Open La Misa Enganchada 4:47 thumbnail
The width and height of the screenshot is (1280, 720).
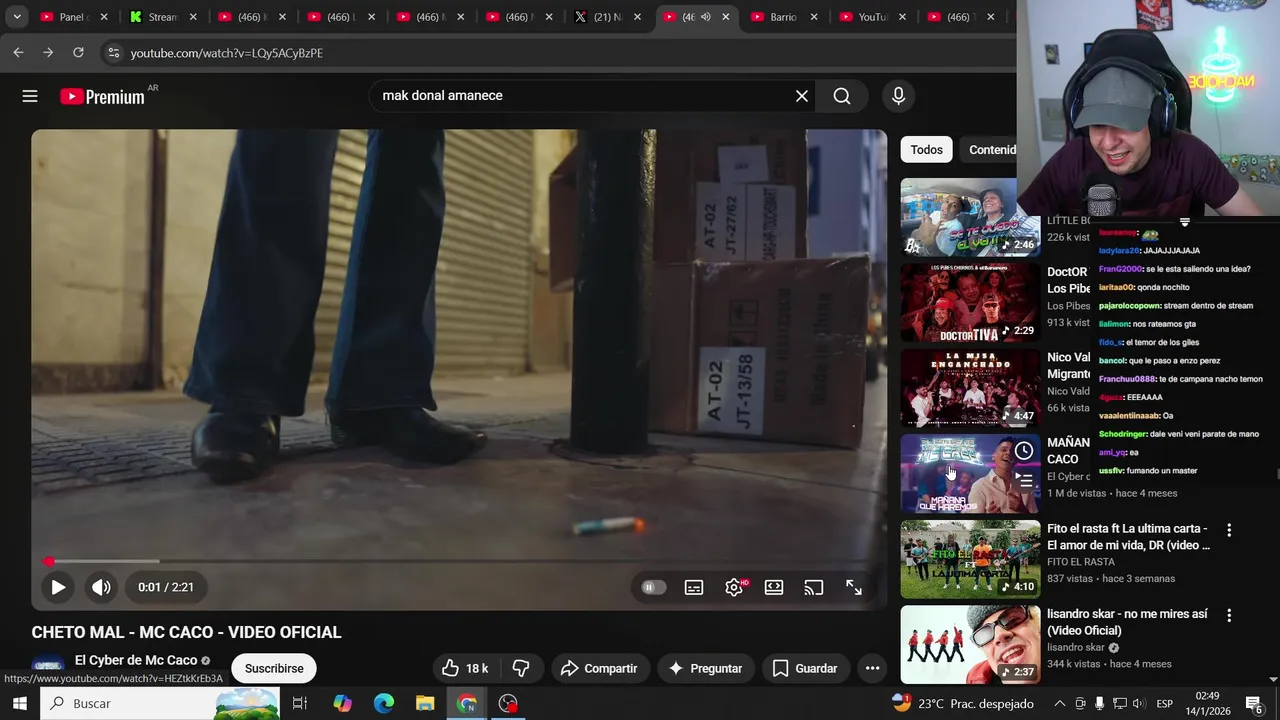point(970,388)
